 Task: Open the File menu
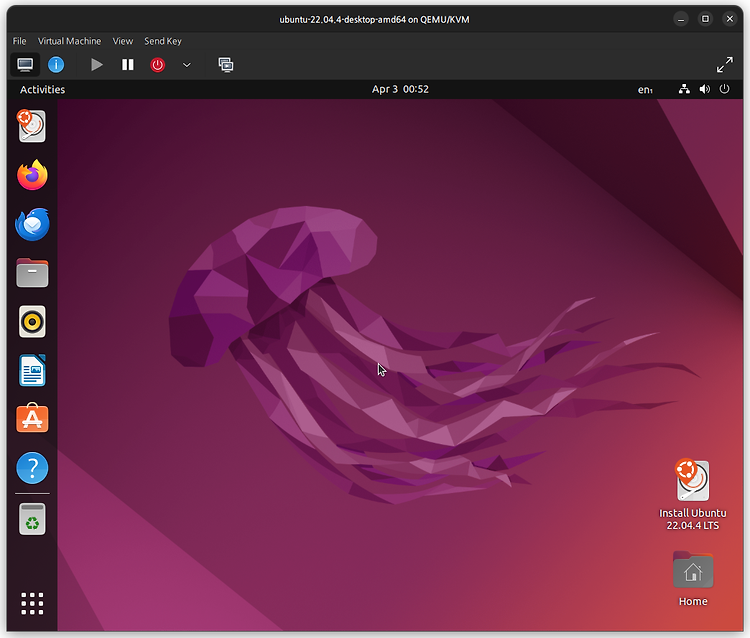[20, 41]
